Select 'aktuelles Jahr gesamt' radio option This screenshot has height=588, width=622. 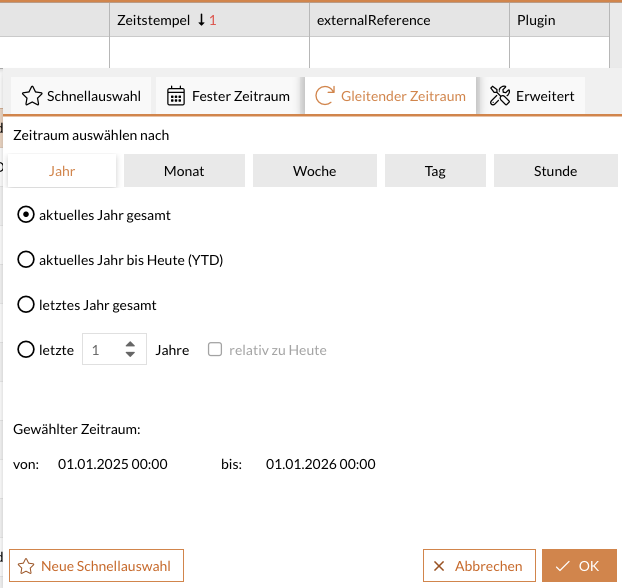[x=26, y=215]
